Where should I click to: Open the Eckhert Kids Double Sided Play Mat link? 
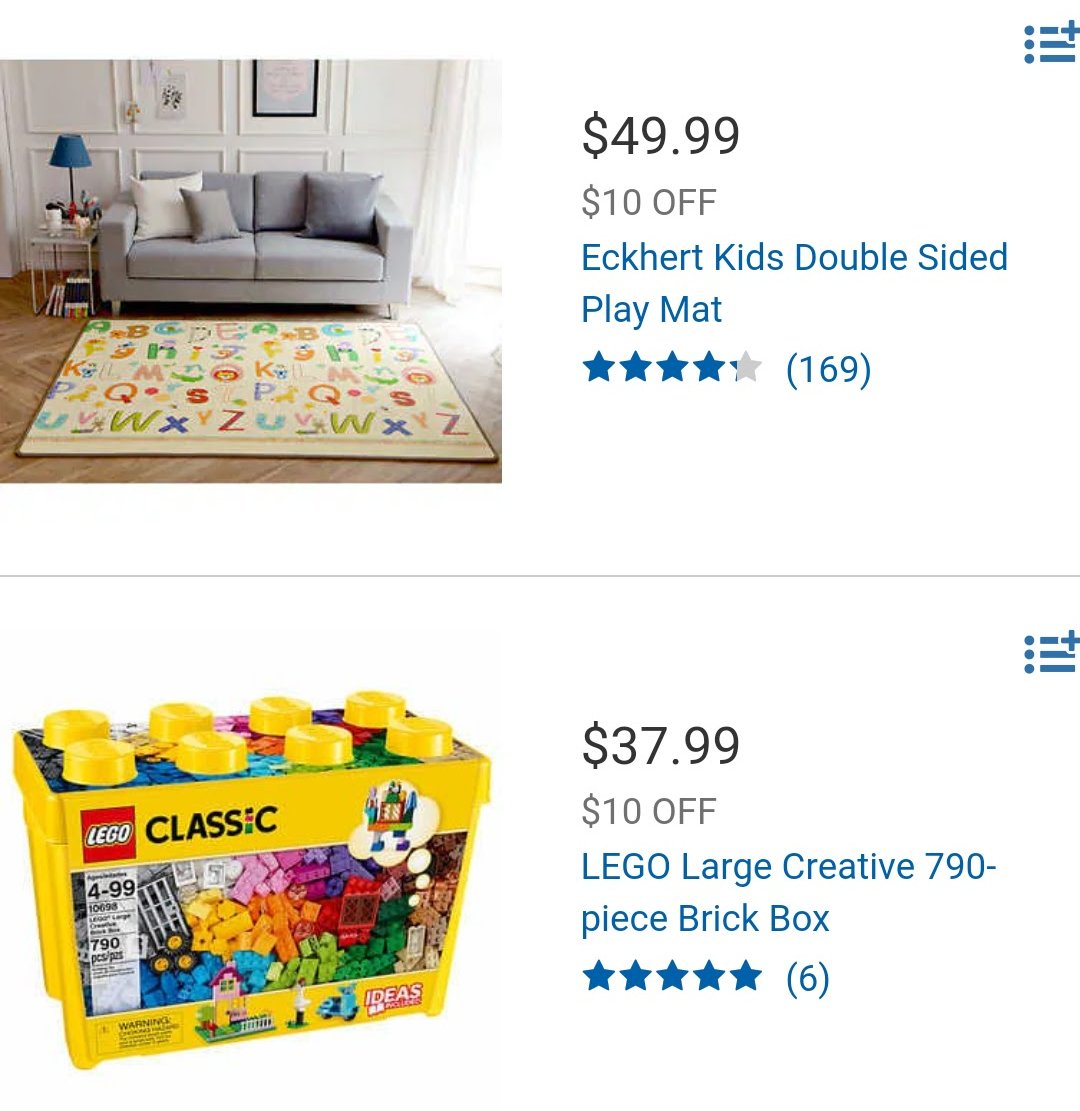coord(794,283)
